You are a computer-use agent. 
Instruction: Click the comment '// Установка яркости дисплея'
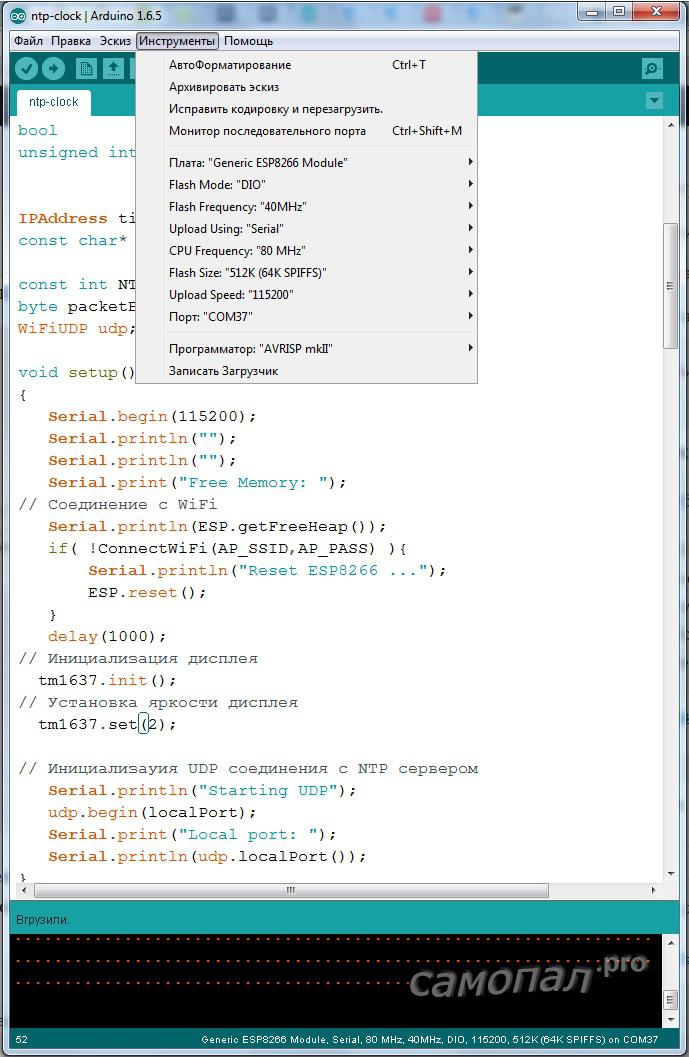tap(158, 702)
